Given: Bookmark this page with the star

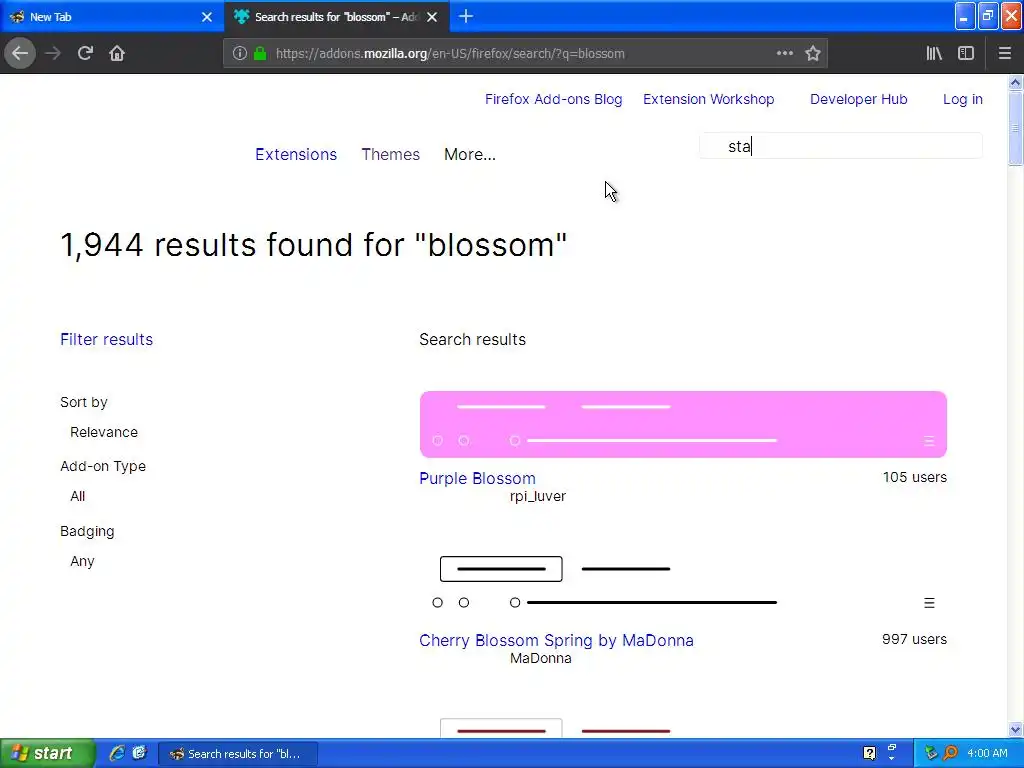Looking at the screenshot, I should [x=812, y=54].
